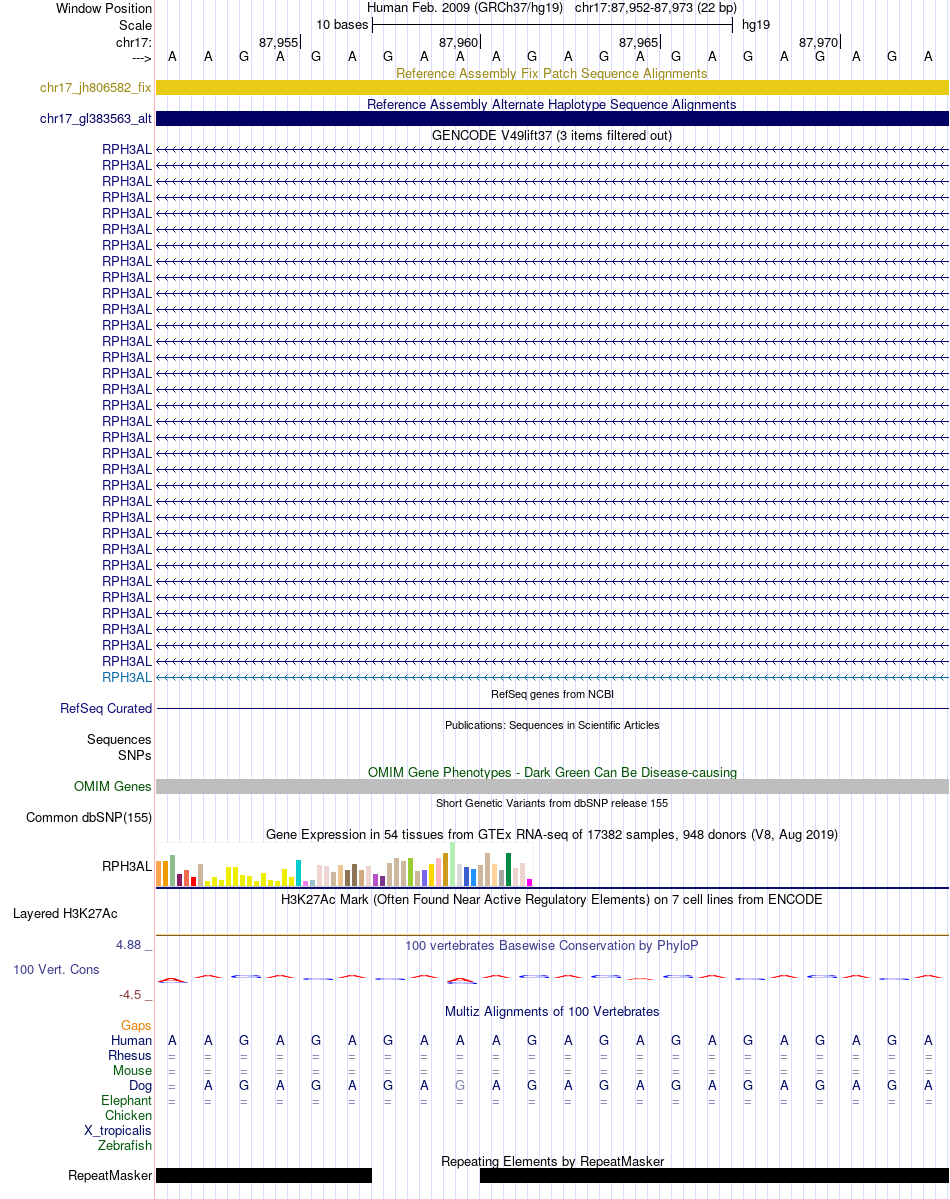Click the chr17_jh806582_fix track label
This screenshot has height=1199, width=950.
[x=96, y=88]
